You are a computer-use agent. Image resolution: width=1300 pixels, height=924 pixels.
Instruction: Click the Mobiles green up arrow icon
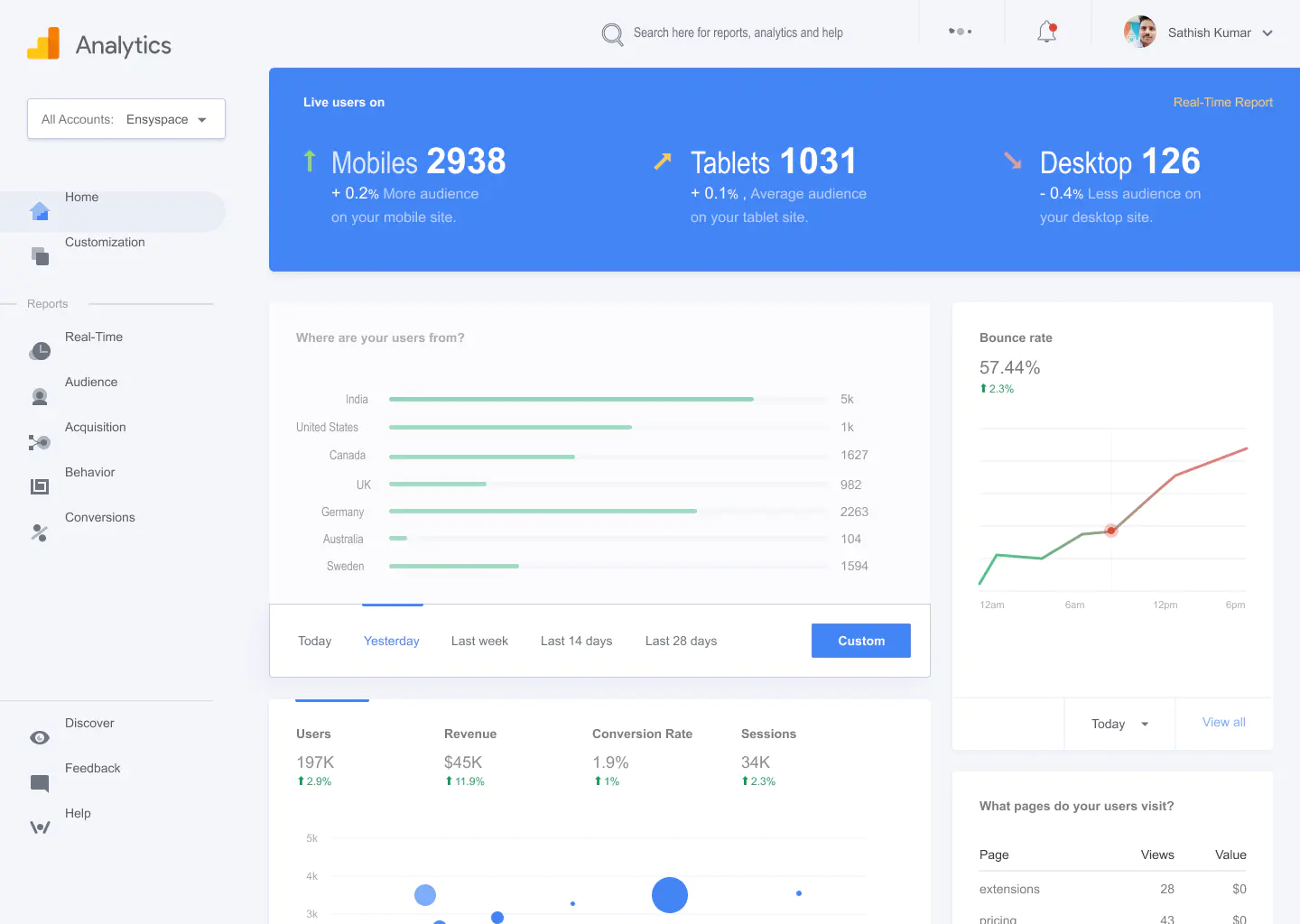[x=310, y=161]
